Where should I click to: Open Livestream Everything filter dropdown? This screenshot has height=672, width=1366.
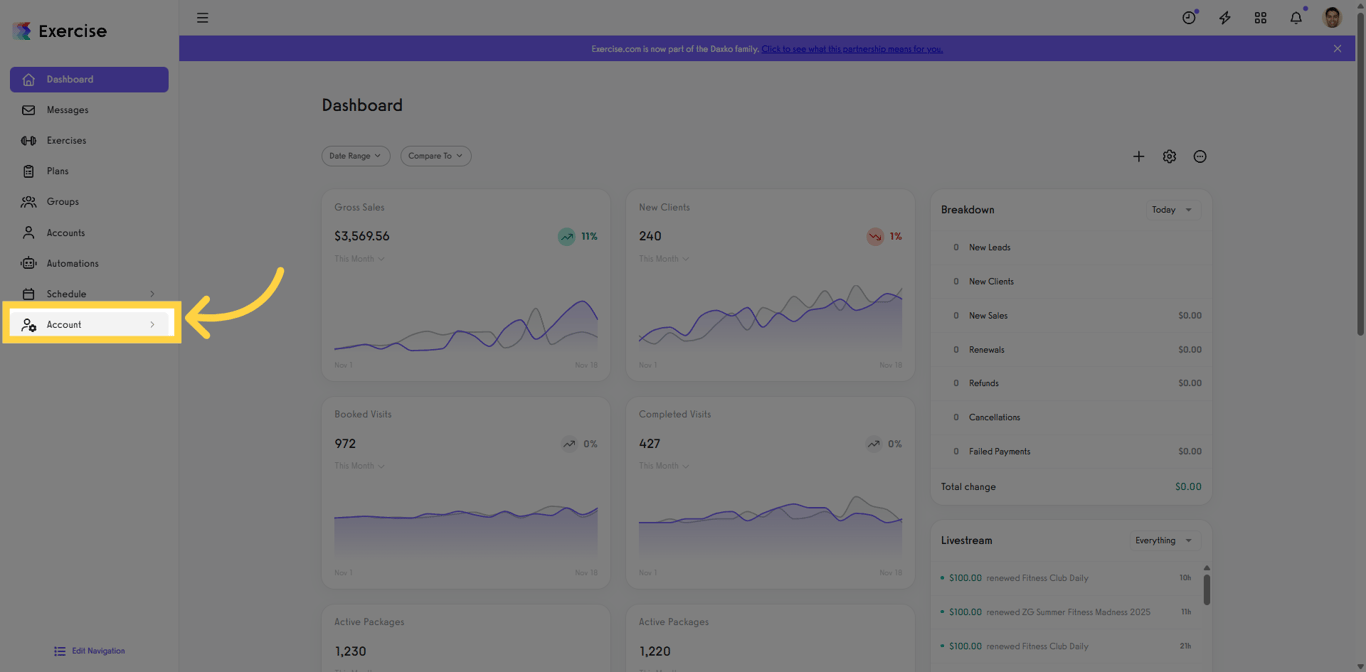[1163, 541]
